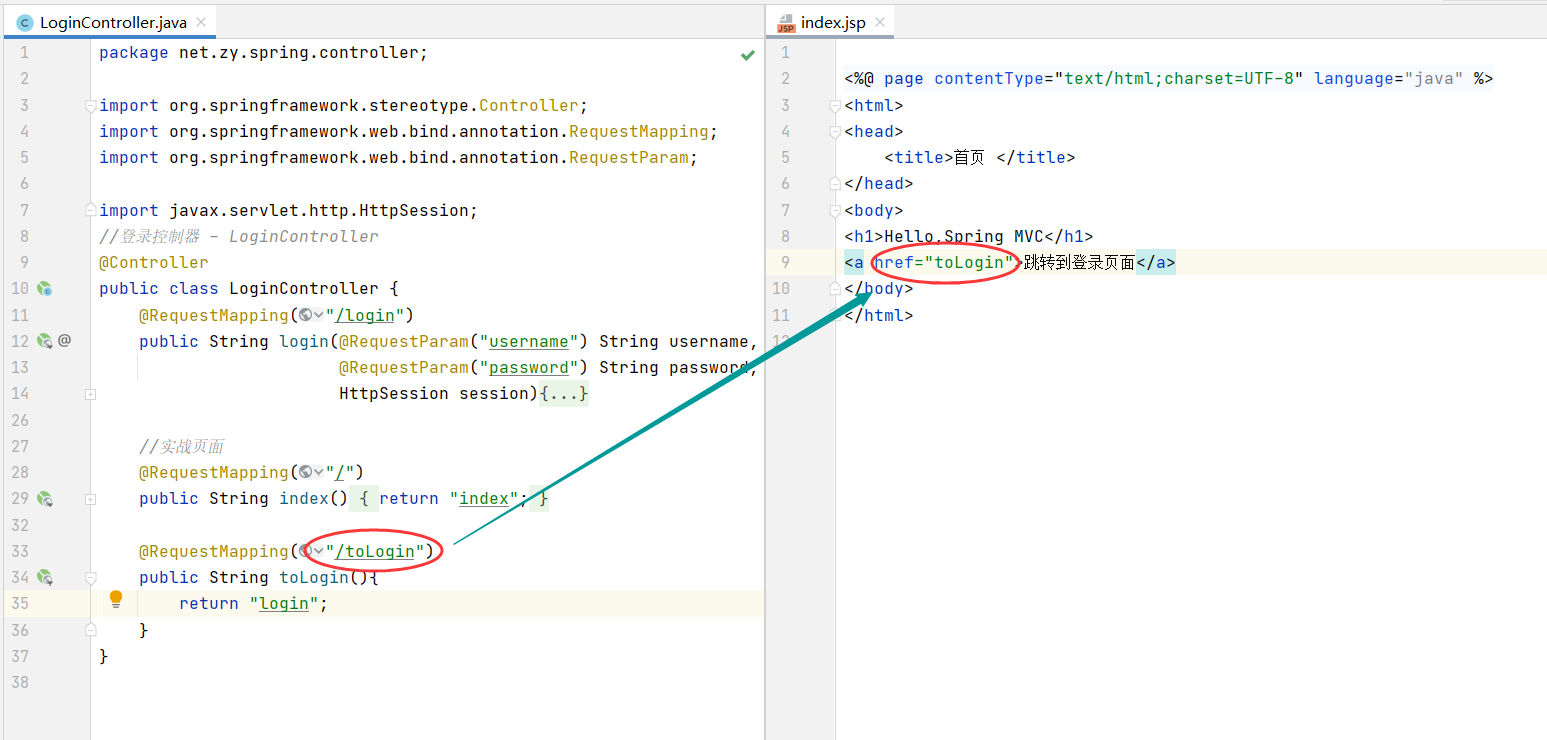Follow the "index" return string link

pyautogui.click(x=484, y=498)
